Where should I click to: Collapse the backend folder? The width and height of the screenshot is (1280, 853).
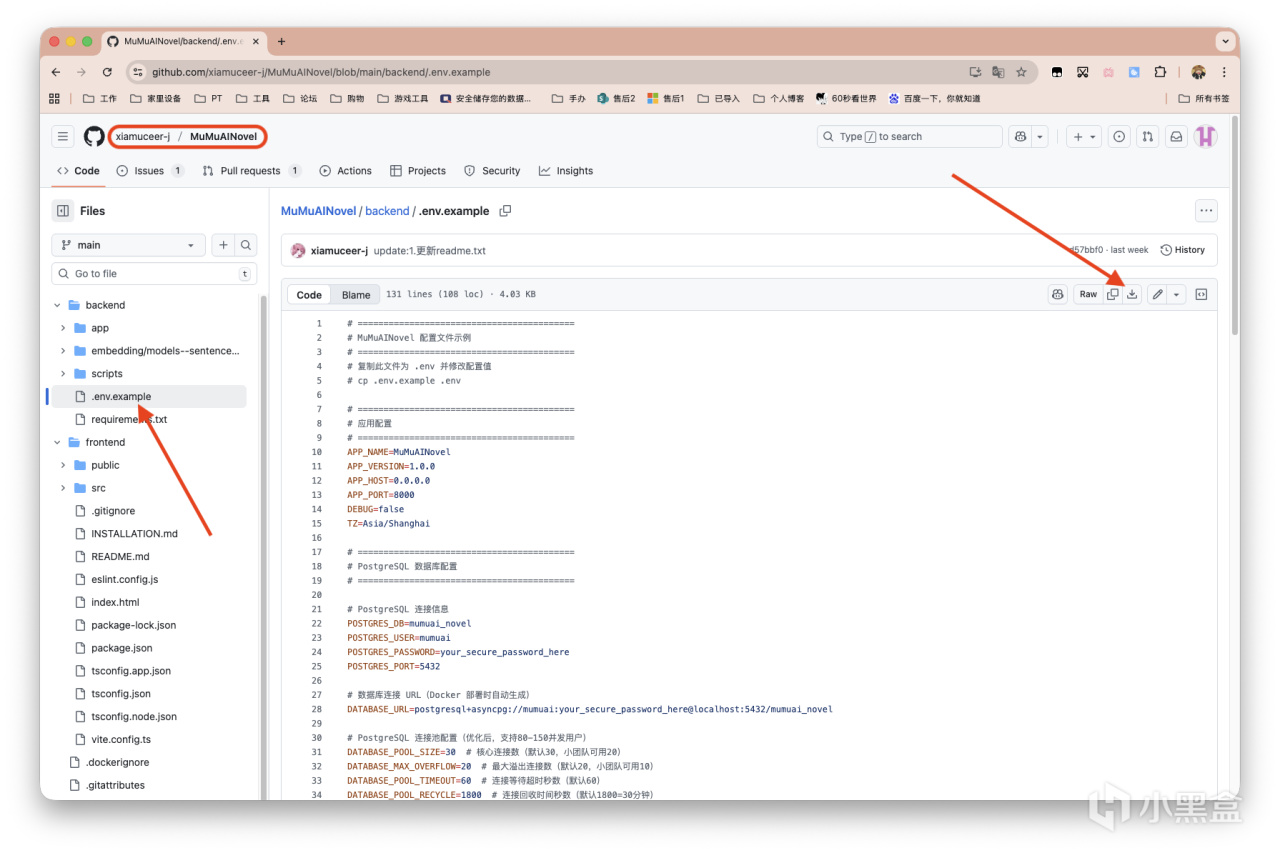(x=58, y=305)
